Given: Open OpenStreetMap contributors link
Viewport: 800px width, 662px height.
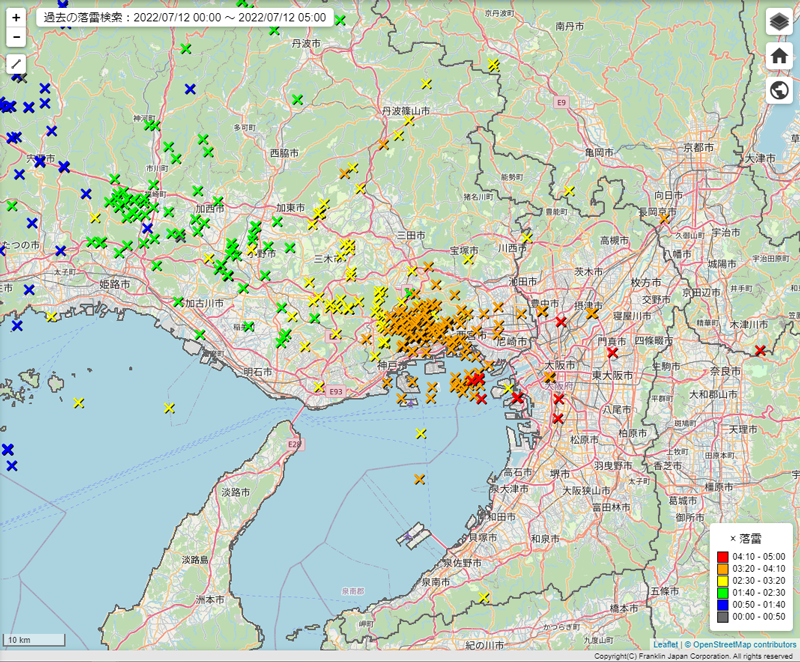Looking at the screenshot, I should click(741, 645).
